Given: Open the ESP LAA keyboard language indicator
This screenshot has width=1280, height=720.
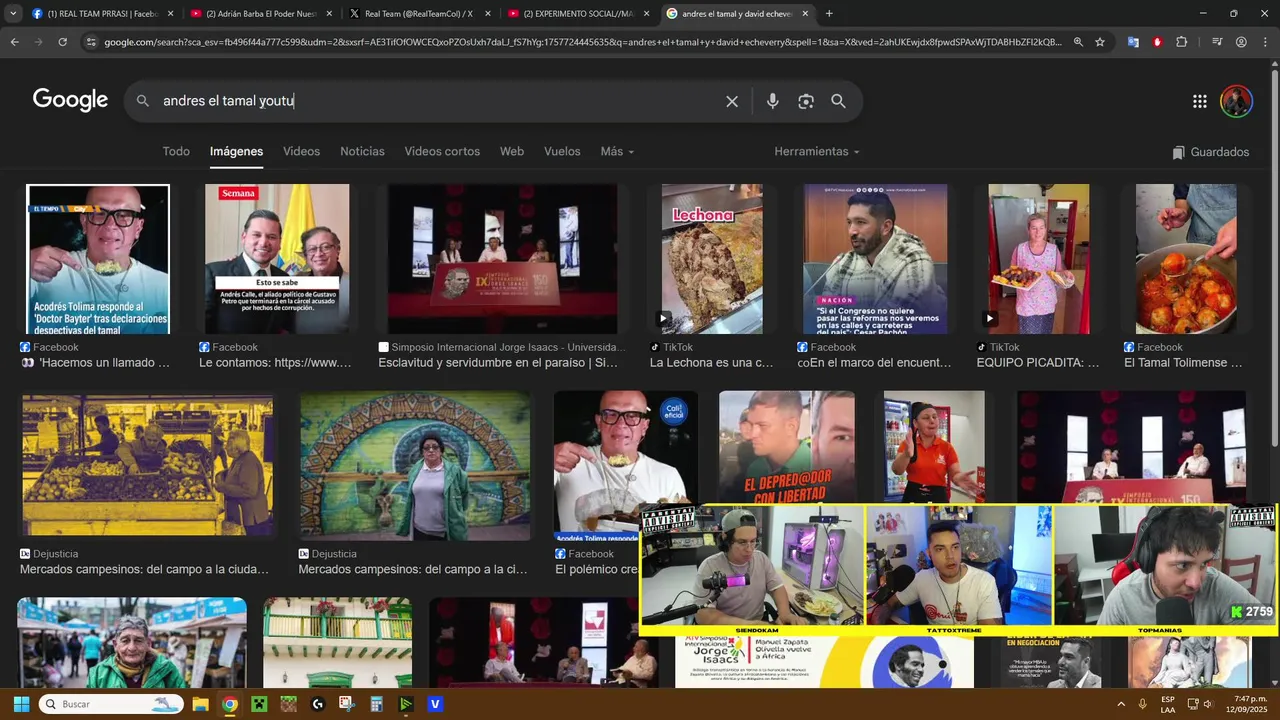Looking at the screenshot, I should [x=1168, y=704].
